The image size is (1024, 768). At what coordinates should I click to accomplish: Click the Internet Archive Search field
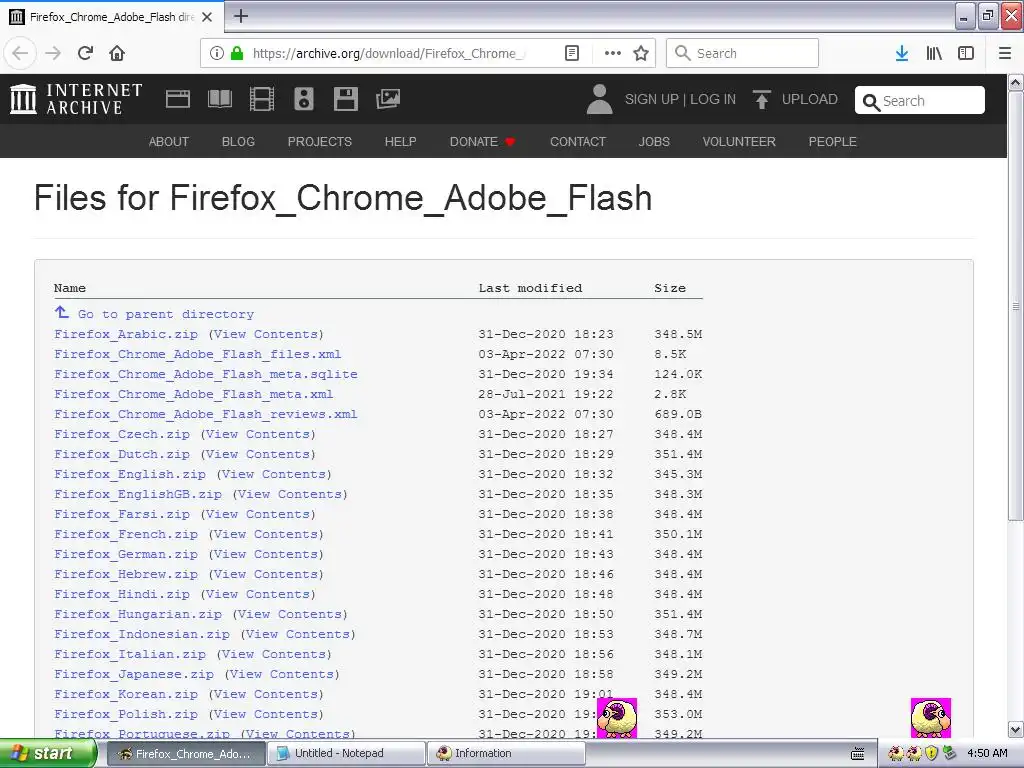(920, 101)
